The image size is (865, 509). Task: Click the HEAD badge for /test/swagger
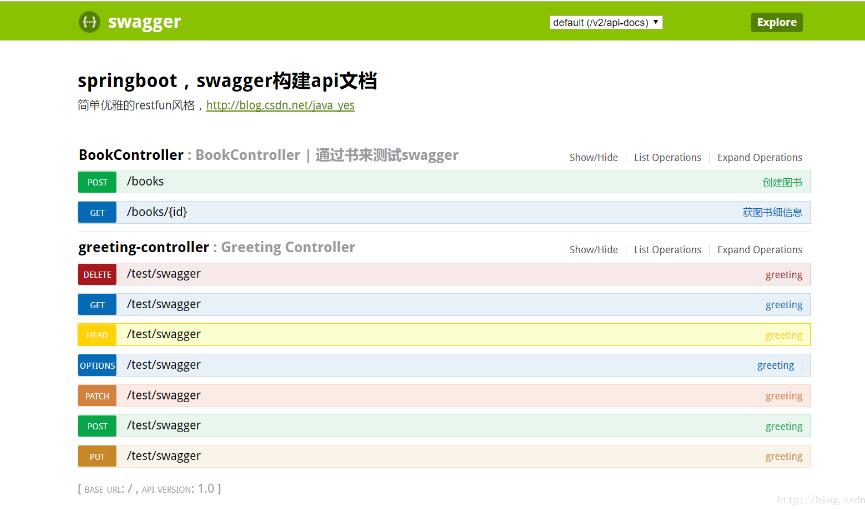click(x=97, y=335)
